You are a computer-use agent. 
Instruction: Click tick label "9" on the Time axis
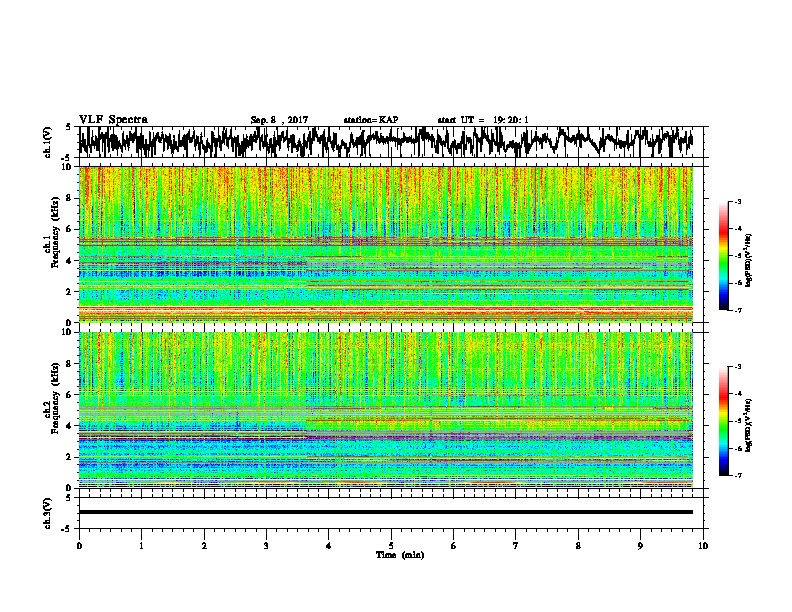click(x=640, y=546)
